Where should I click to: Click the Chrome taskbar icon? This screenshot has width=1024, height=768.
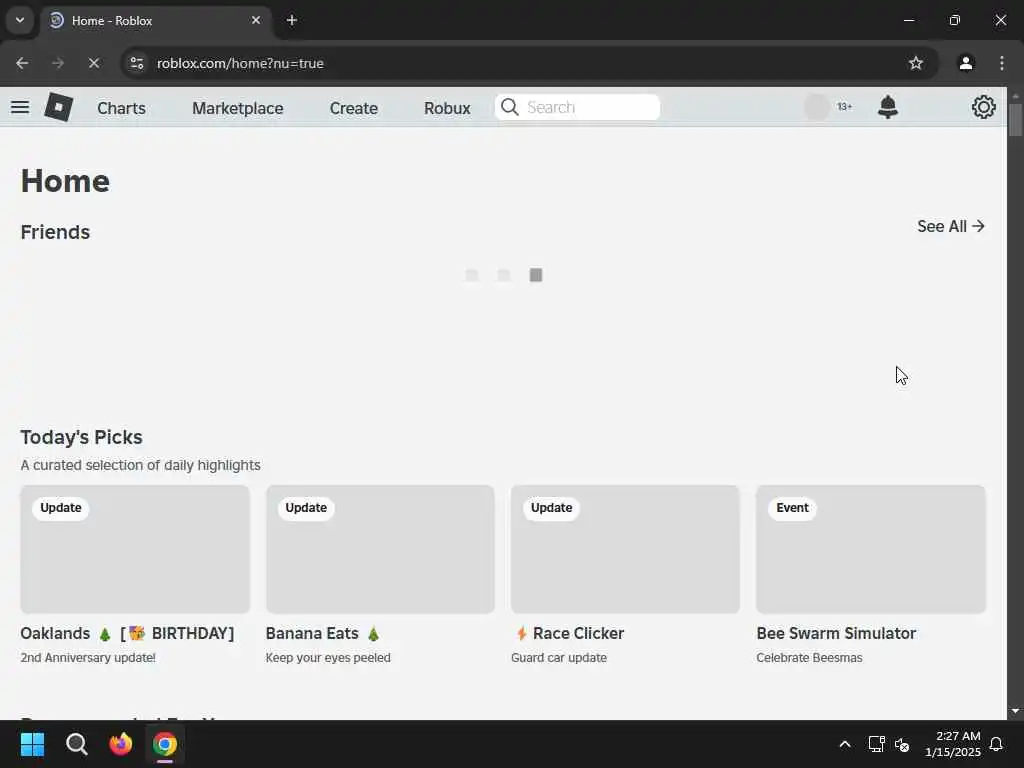click(x=165, y=744)
